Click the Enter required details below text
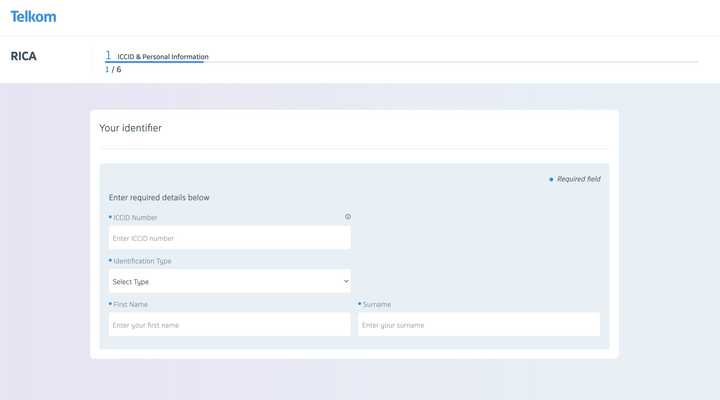Image resolution: width=720 pixels, height=400 pixels. click(159, 198)
